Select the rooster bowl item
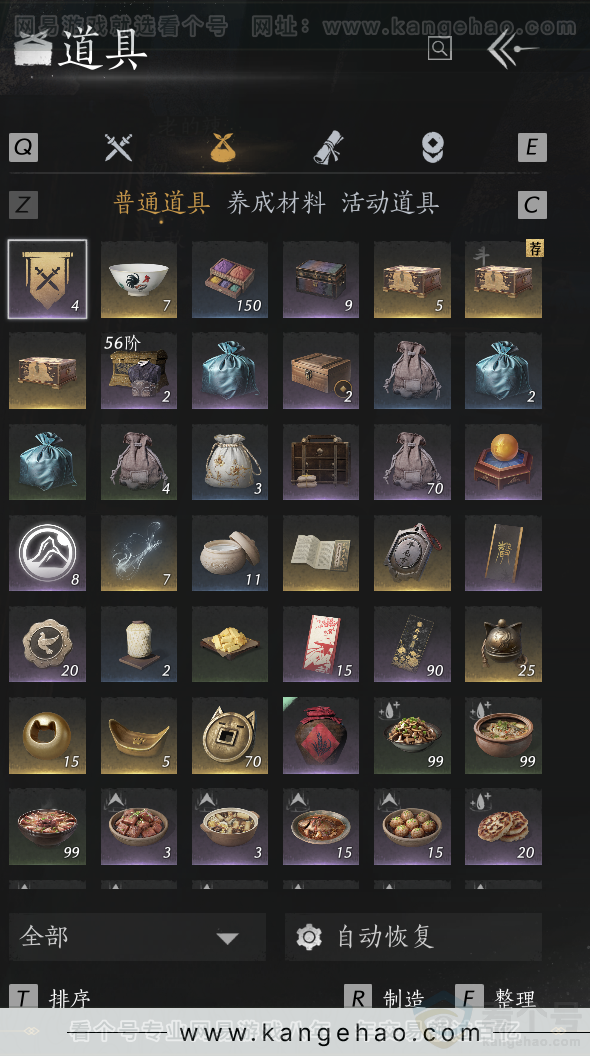The height and width of the screenshot is (1057, 590). click(139, 279)
